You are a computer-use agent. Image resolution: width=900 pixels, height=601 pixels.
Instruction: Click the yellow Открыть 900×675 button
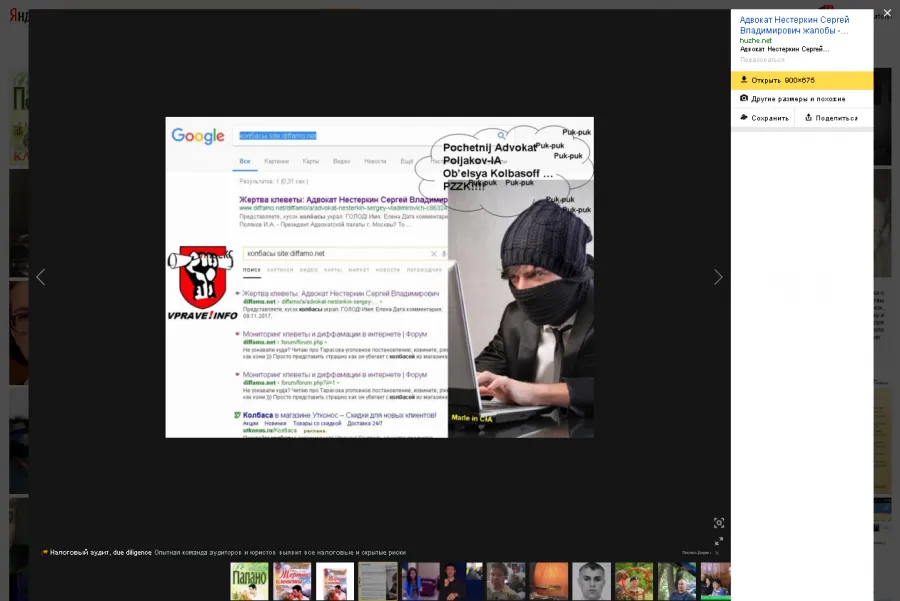point(802,80)
